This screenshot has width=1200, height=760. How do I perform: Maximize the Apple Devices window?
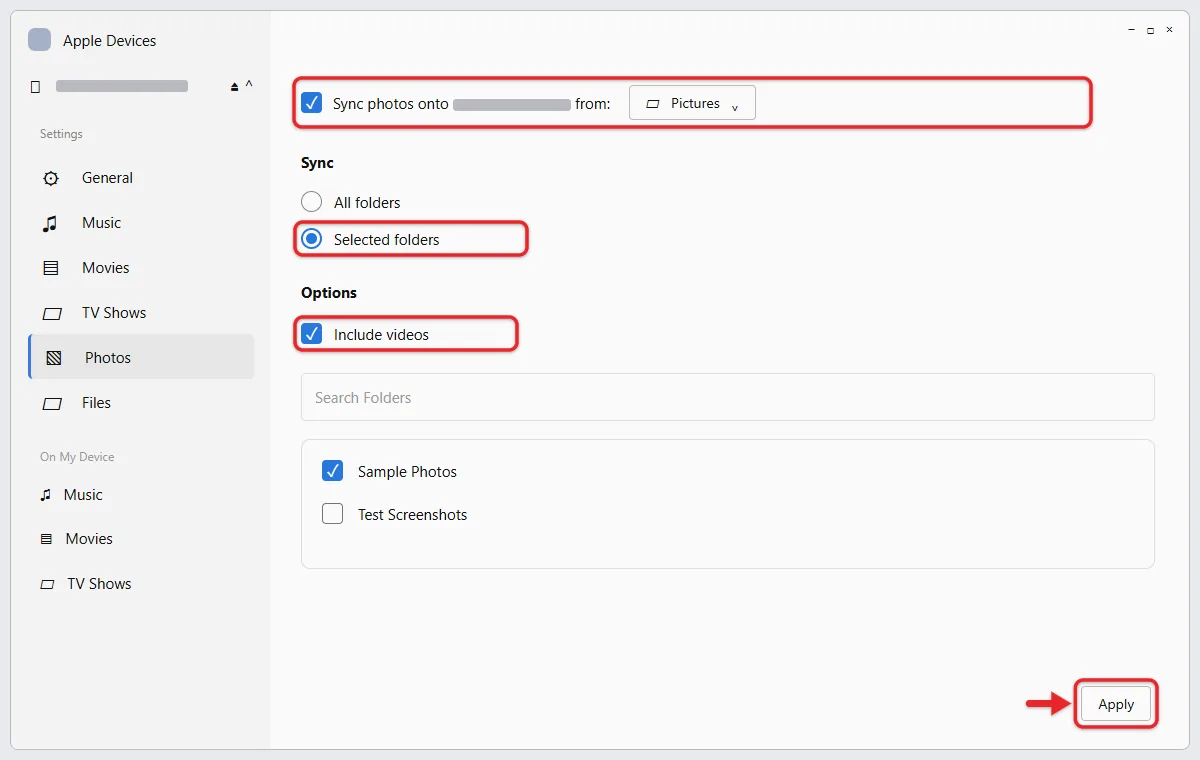coord(1150,30)
